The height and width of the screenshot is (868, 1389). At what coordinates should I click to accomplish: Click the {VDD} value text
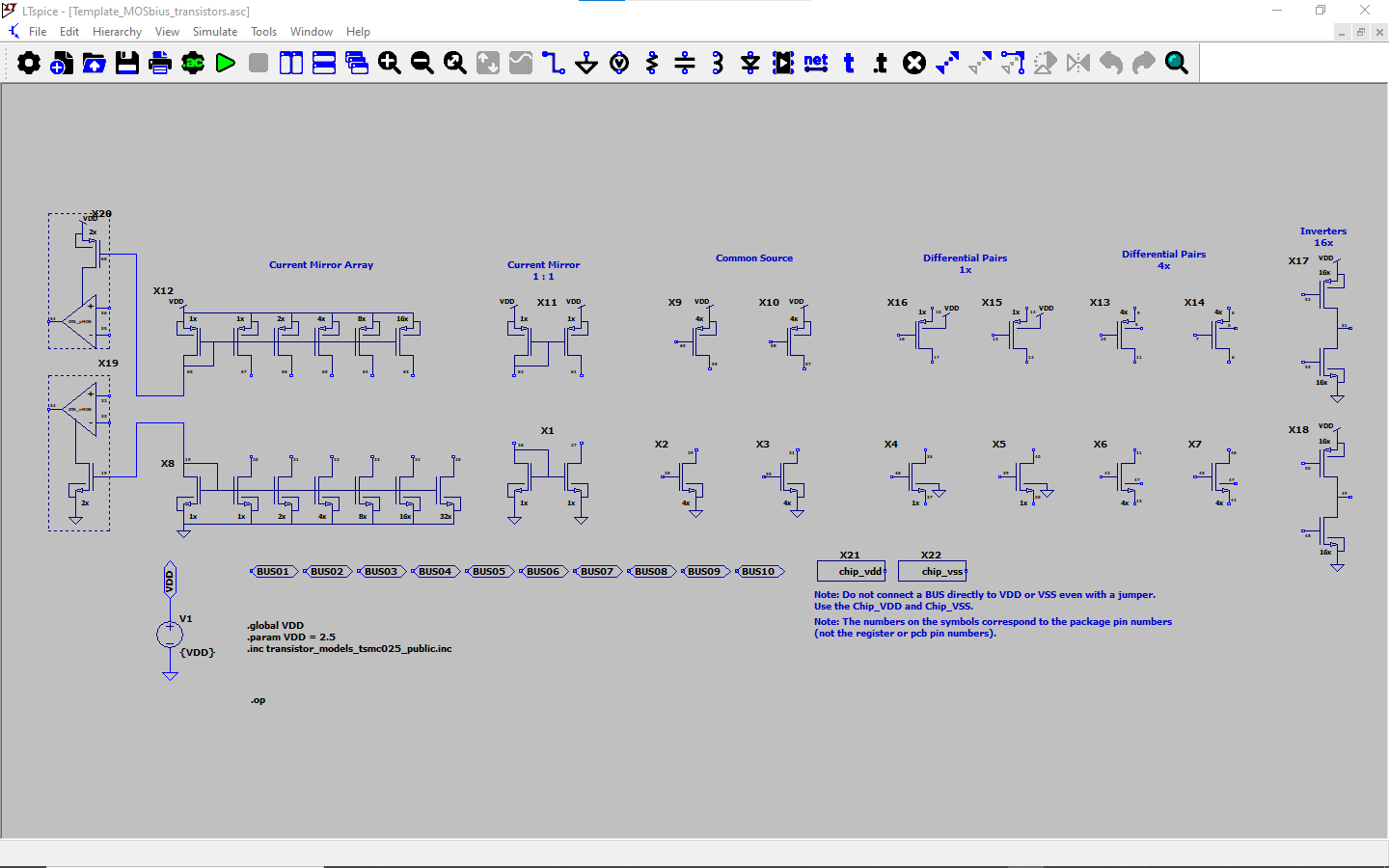click(x=198, y=653)
